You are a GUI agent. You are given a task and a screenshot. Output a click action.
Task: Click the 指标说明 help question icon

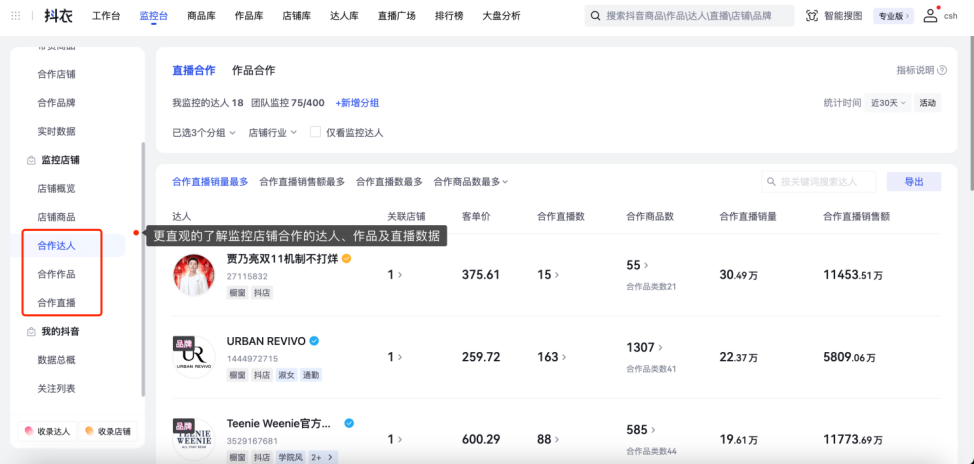point(942,70)
